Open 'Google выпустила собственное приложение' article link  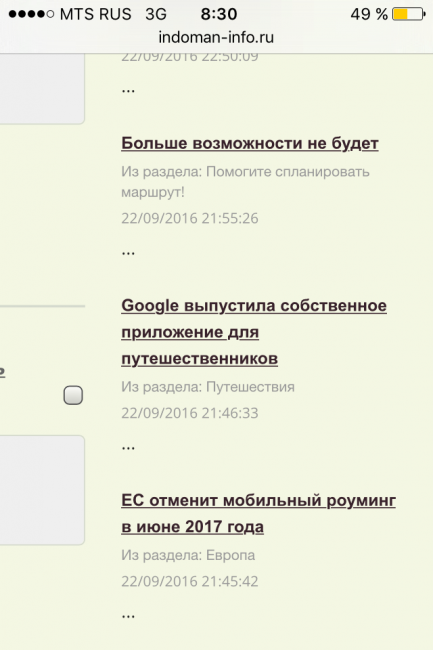[x=254, y=332]
